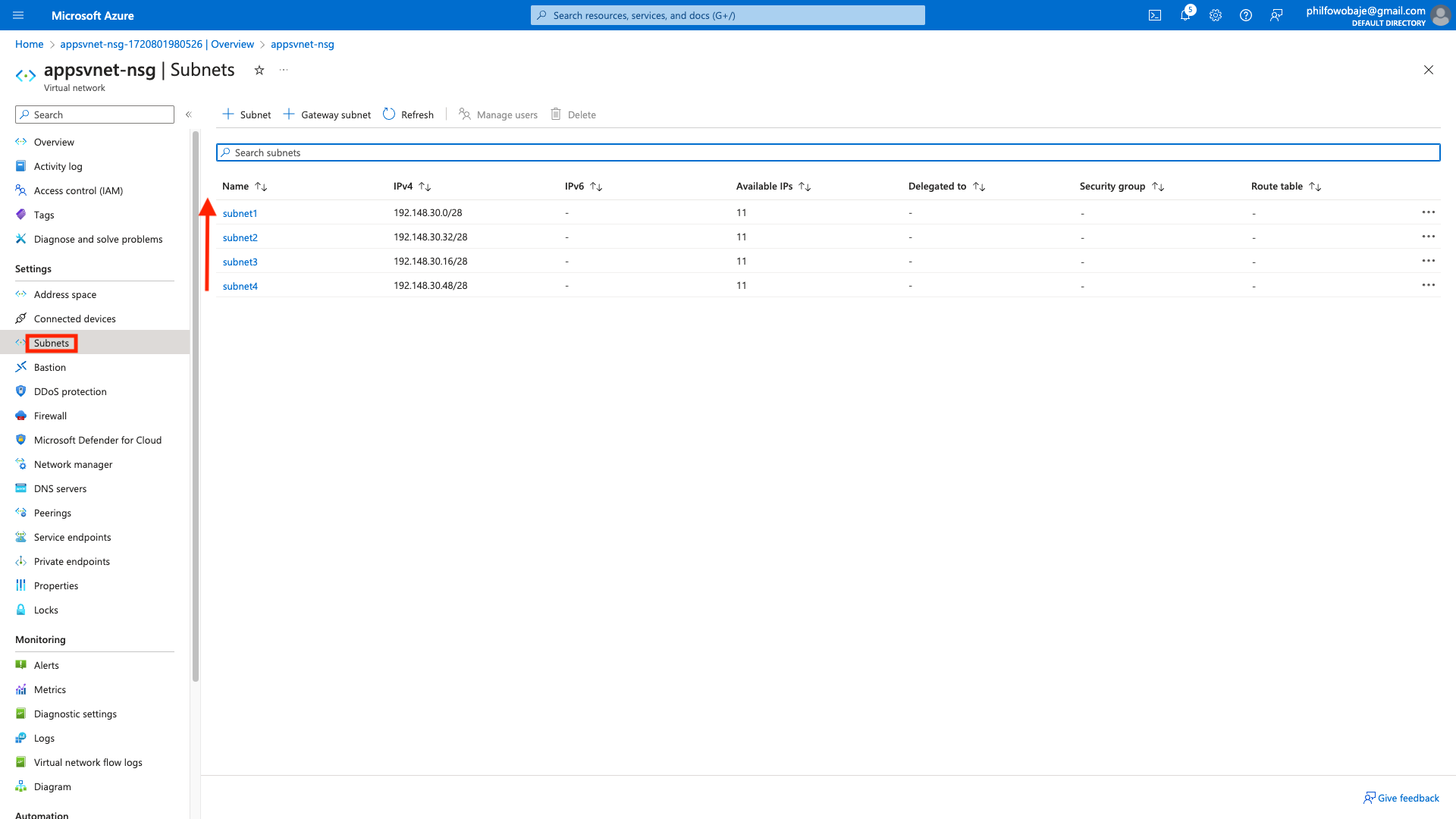The width and height of the screenshot is (1456, 819).
Task: Open Firewall in the Settings menu
Action: [x=50, y=416]
